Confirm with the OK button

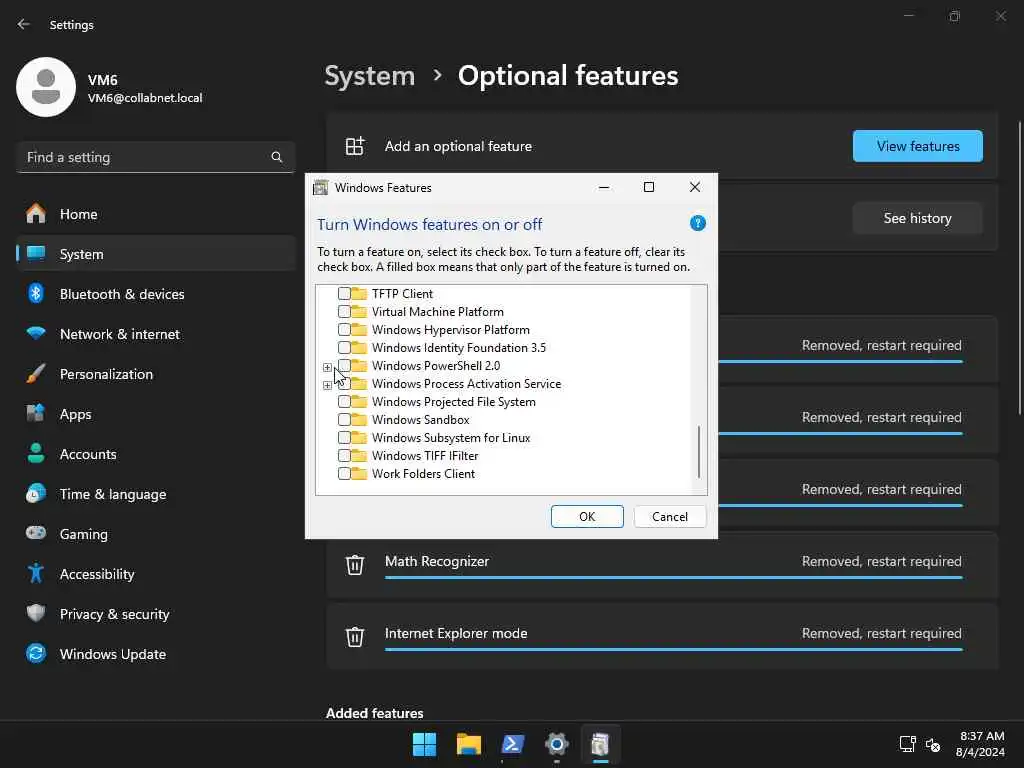(x=587, y=517)
